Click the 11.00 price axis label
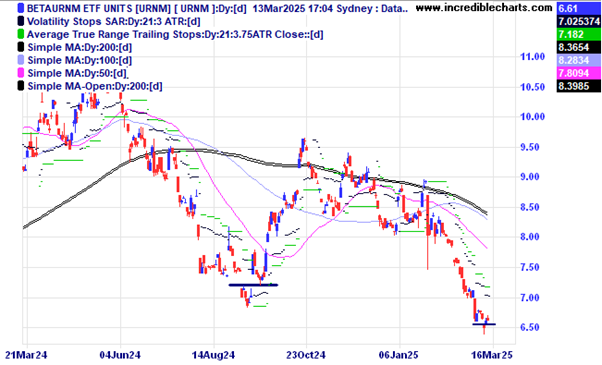Screen dimensions: 602x365 pyautogui.click(x=533, y=57)
